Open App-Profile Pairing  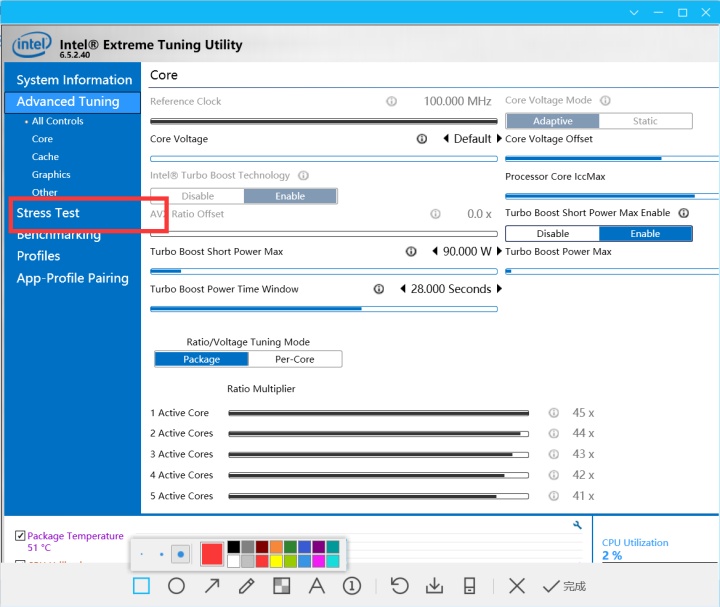[73, 278]
